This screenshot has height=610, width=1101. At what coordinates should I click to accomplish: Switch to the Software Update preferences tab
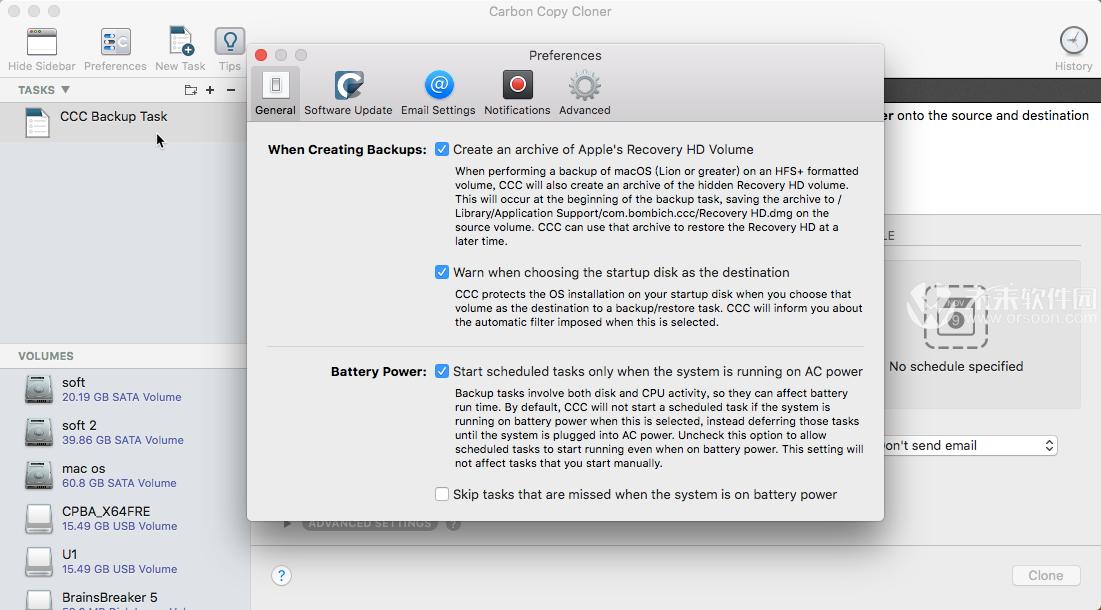click(x=348, y=92)
